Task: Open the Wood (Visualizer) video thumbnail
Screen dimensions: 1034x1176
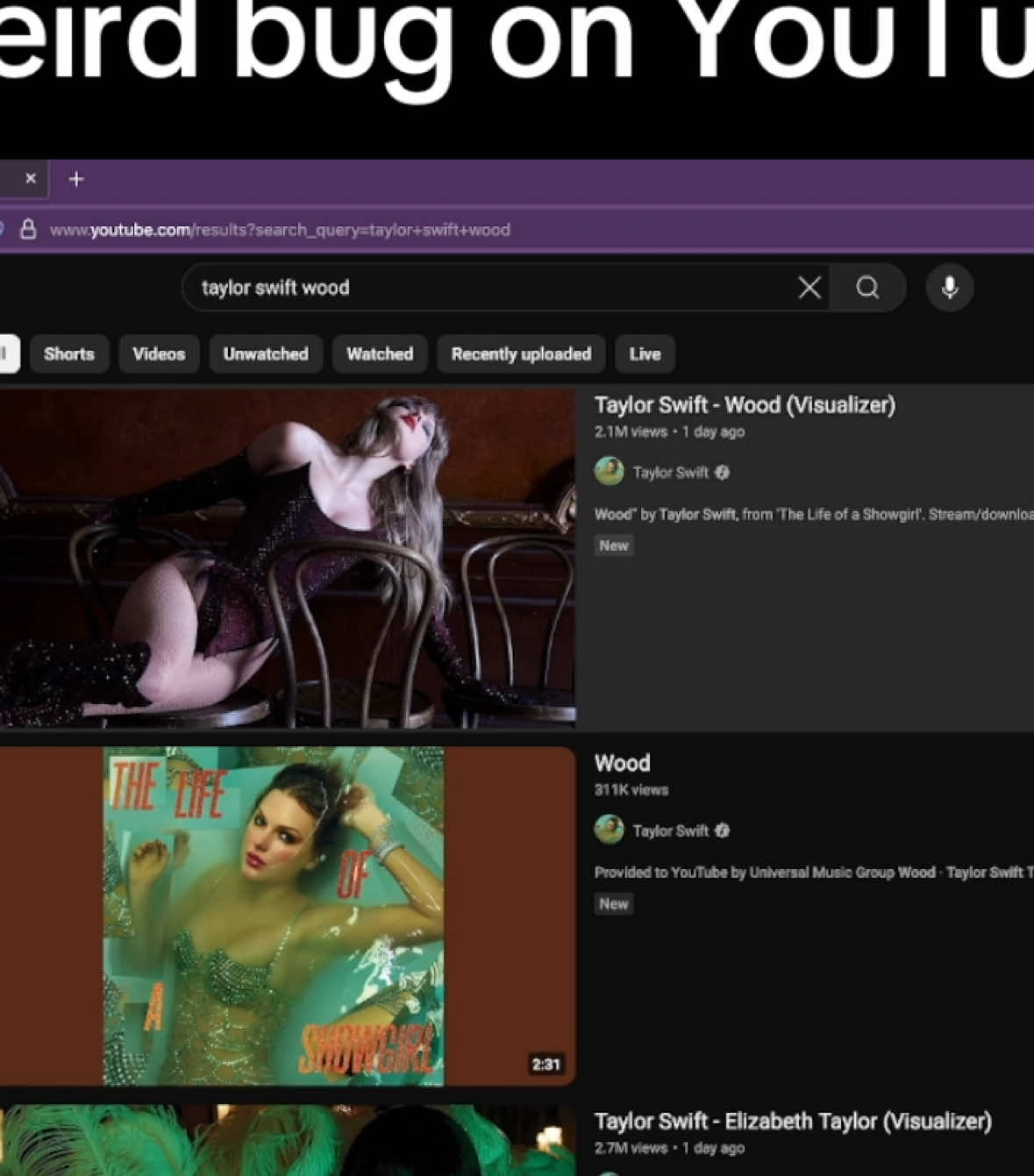Action: point(288,559)
